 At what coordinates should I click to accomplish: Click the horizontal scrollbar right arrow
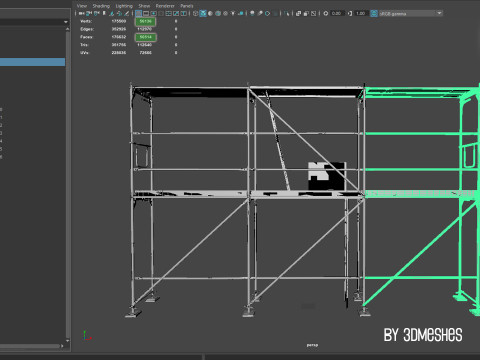[62, 346]
